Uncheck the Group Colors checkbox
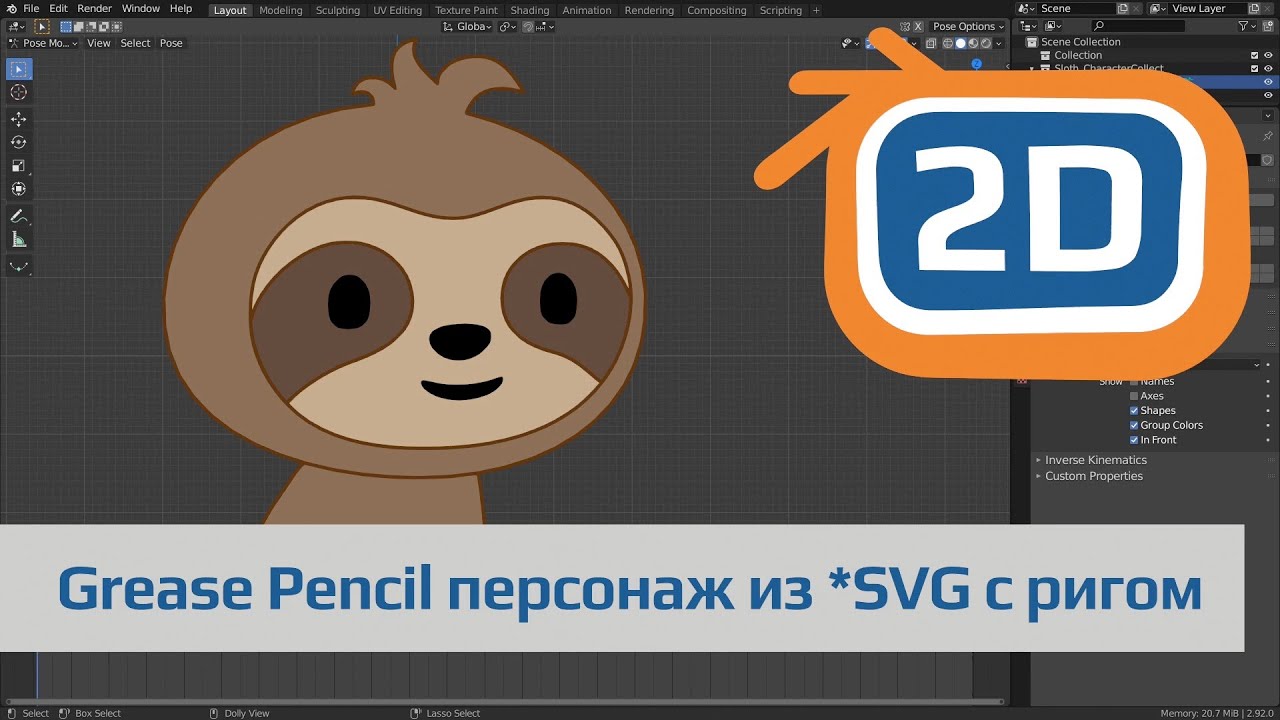The height and width of the screenshot is (720, 1280). click(x=1134, y=425)
